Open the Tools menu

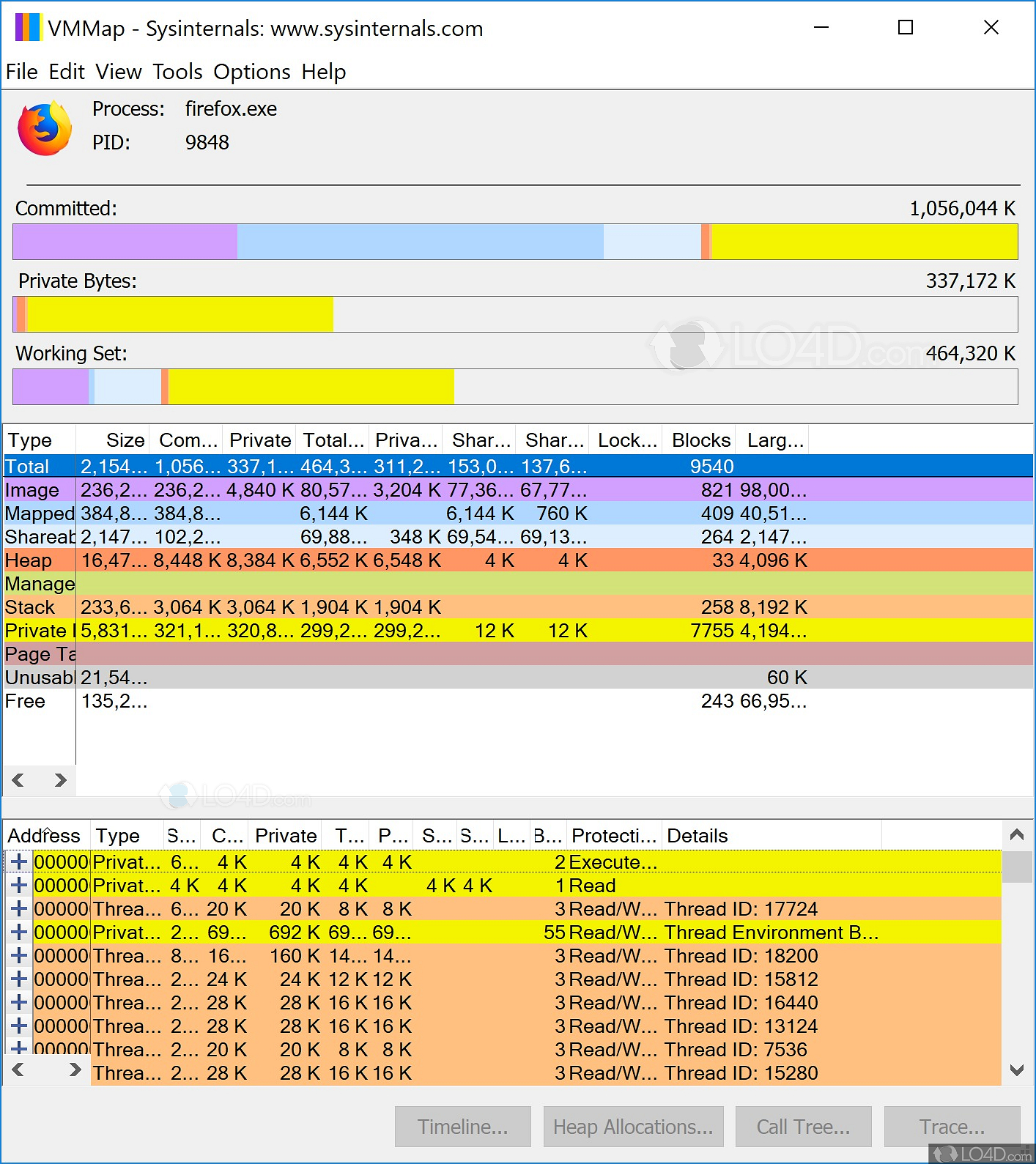[177, 72]
